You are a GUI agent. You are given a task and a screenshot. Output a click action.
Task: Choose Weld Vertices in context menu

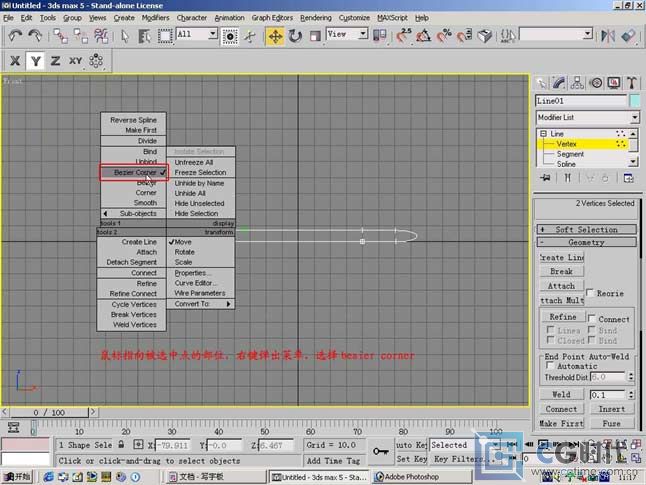point(132,324)
